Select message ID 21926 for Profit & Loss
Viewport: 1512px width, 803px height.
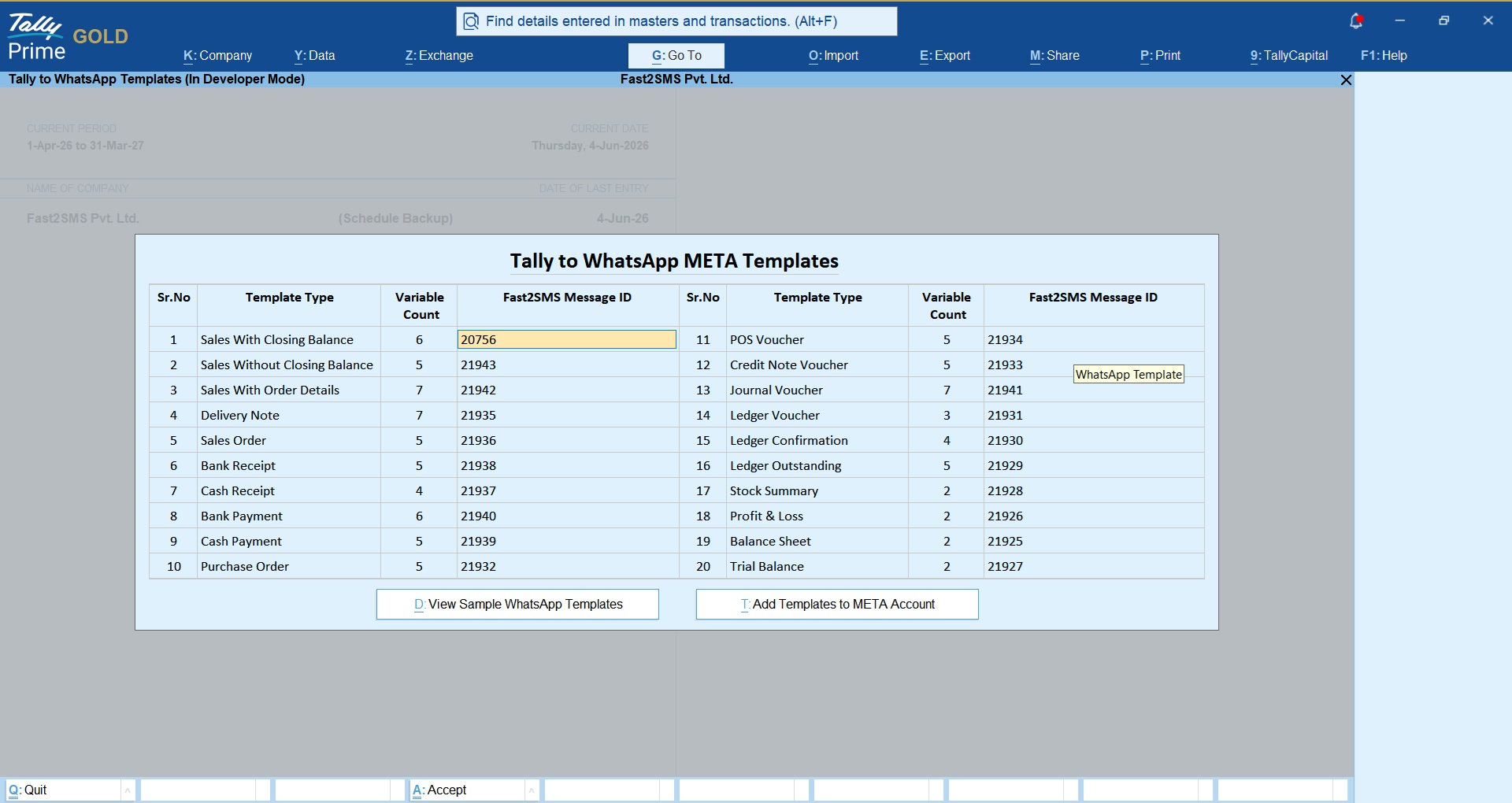click(x=1093, y=516)
